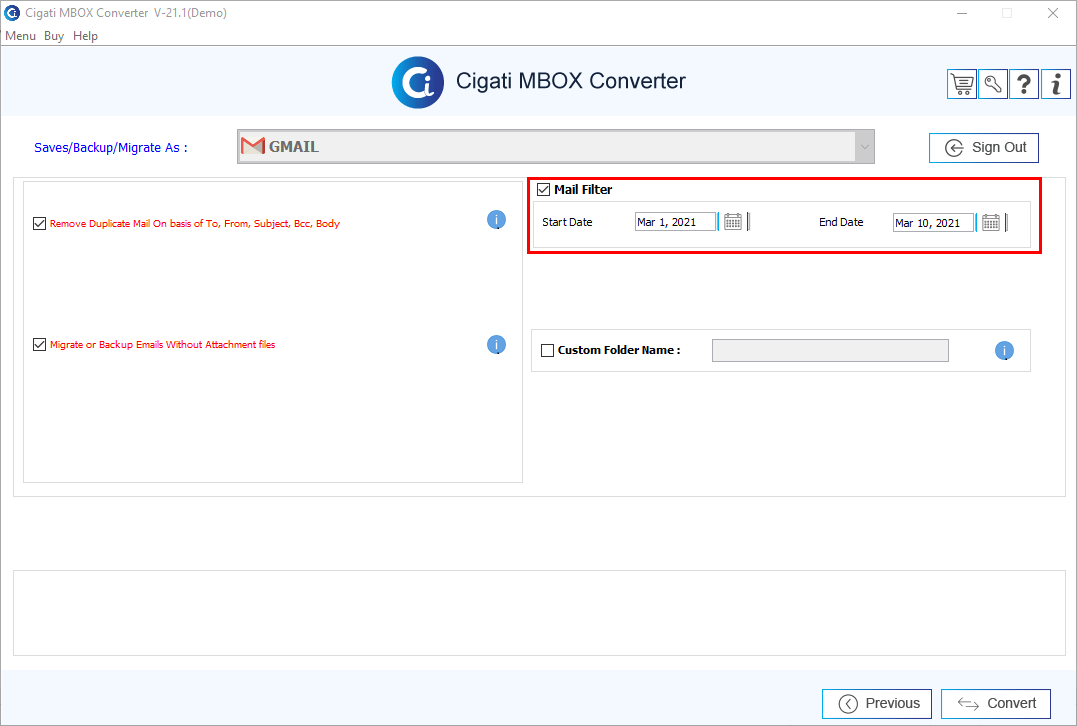Open the about info icon
Image resolution: width=1077 pixels, height=726 pixels.
[x=1056, y=84]
